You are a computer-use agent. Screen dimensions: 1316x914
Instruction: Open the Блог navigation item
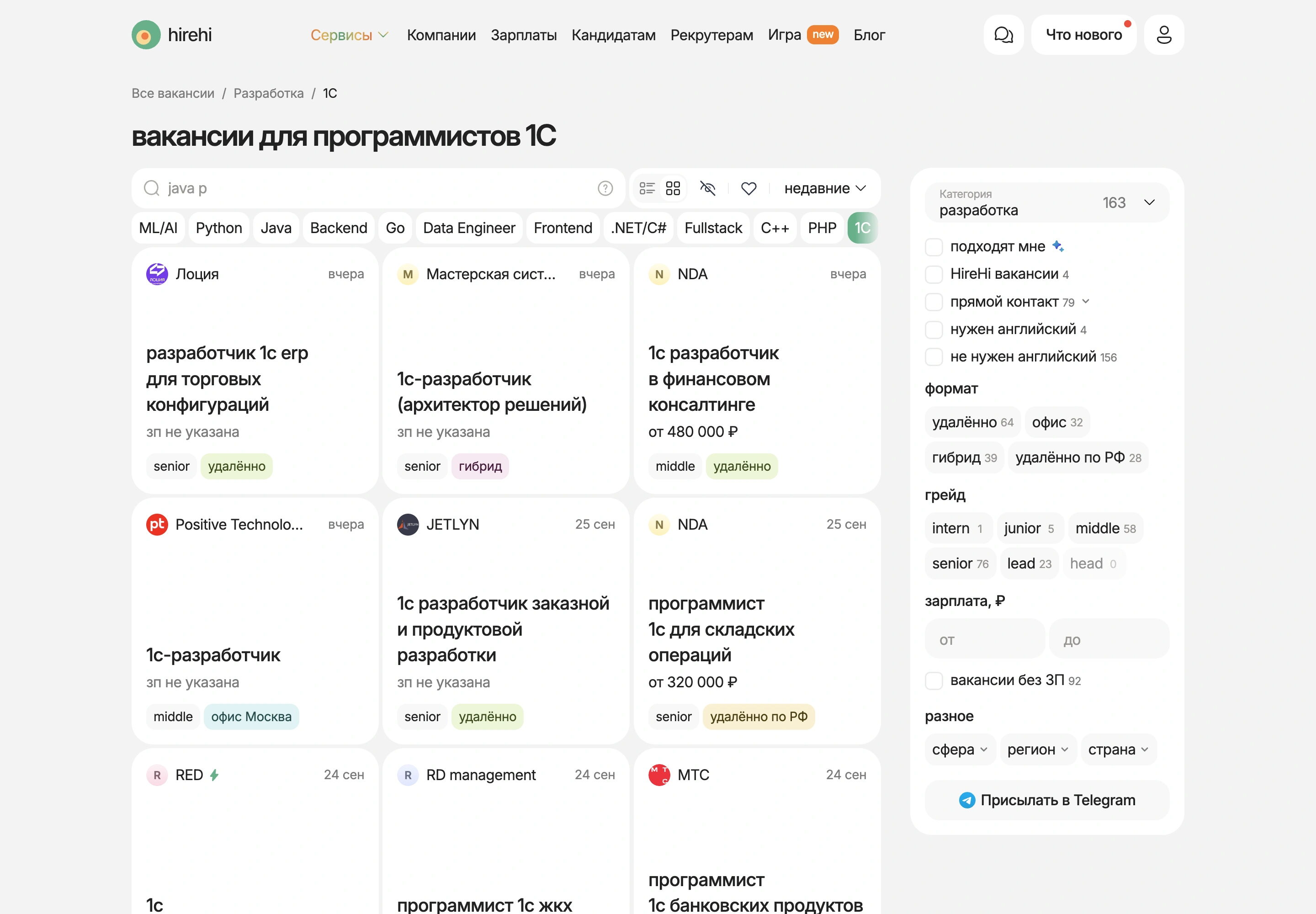click(x=869, y=35)
